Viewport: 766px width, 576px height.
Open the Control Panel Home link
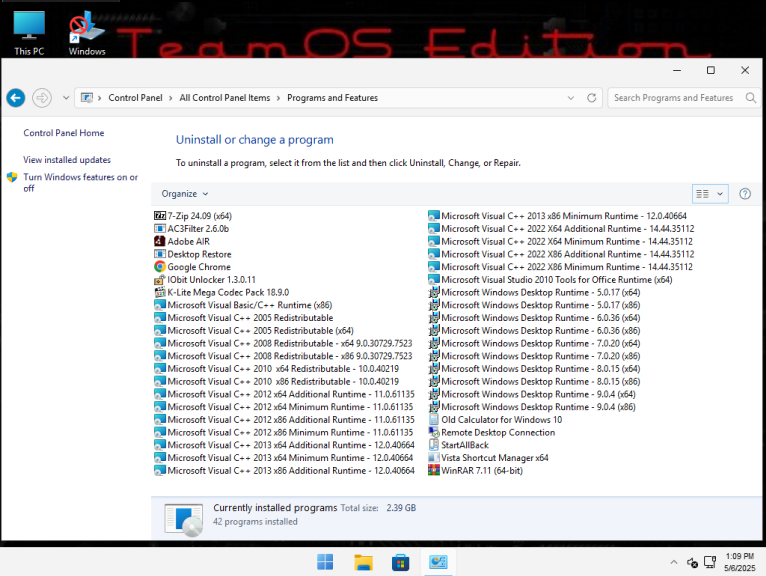(x=64, y=133)
